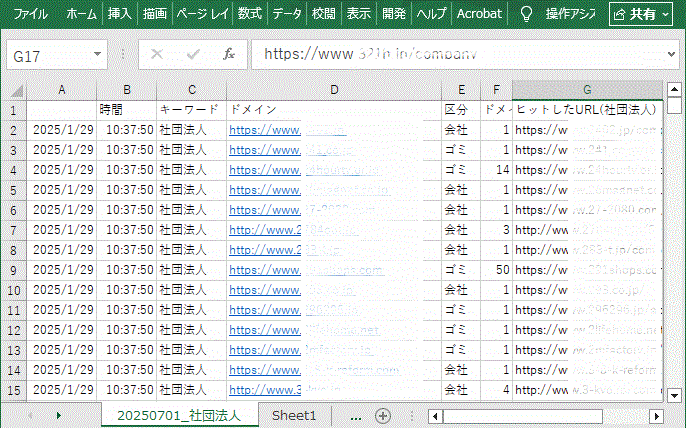Click the ヒットしたURL(社団法人) header cell
Image resolution: width=686 pixels, height=428 pixels.
pos(587,110)
